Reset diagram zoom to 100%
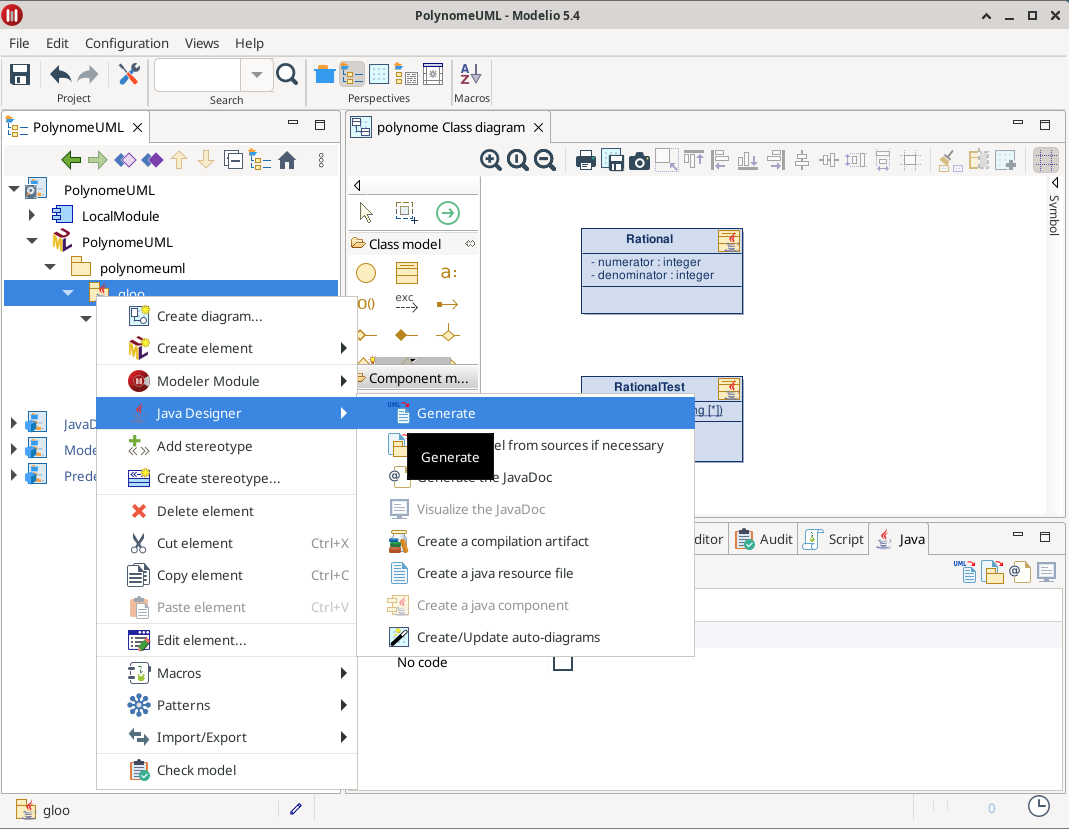The width and height of the screenshot is (1069, 829). pos(517,160)
